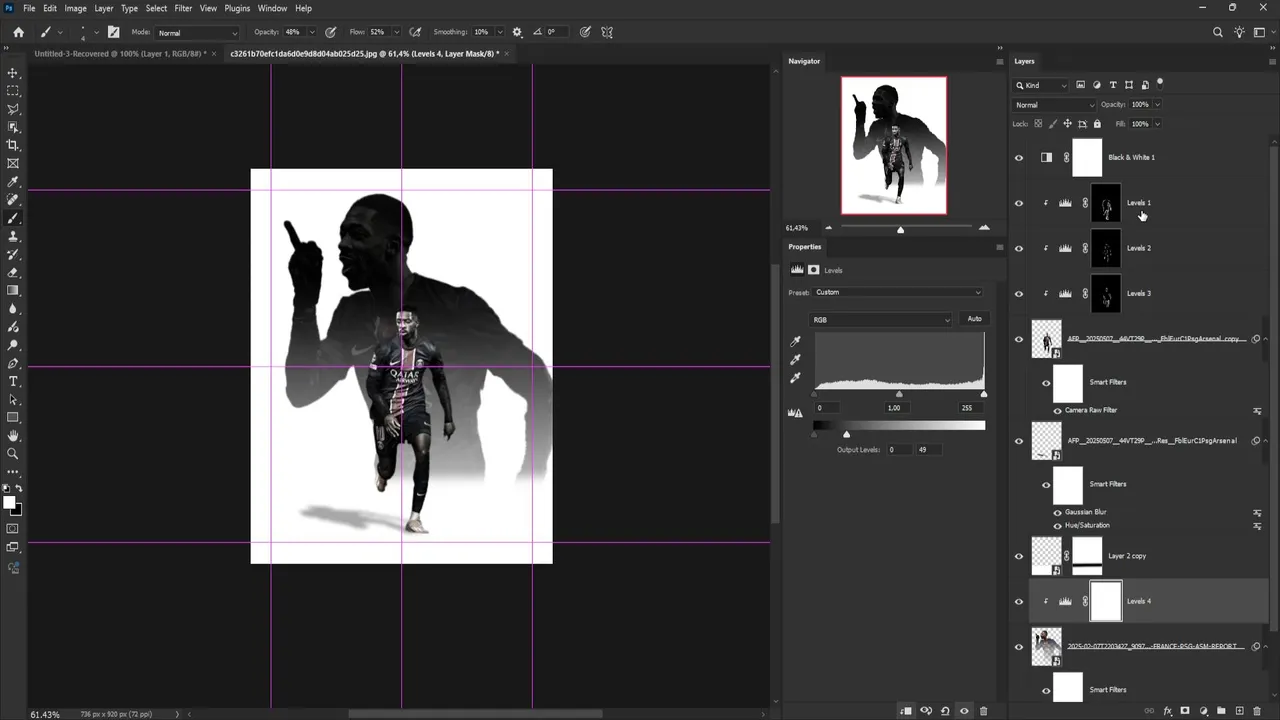Open the Filter menu
Viewport: 1280px width, 720px height.
(x=183, y=8)
